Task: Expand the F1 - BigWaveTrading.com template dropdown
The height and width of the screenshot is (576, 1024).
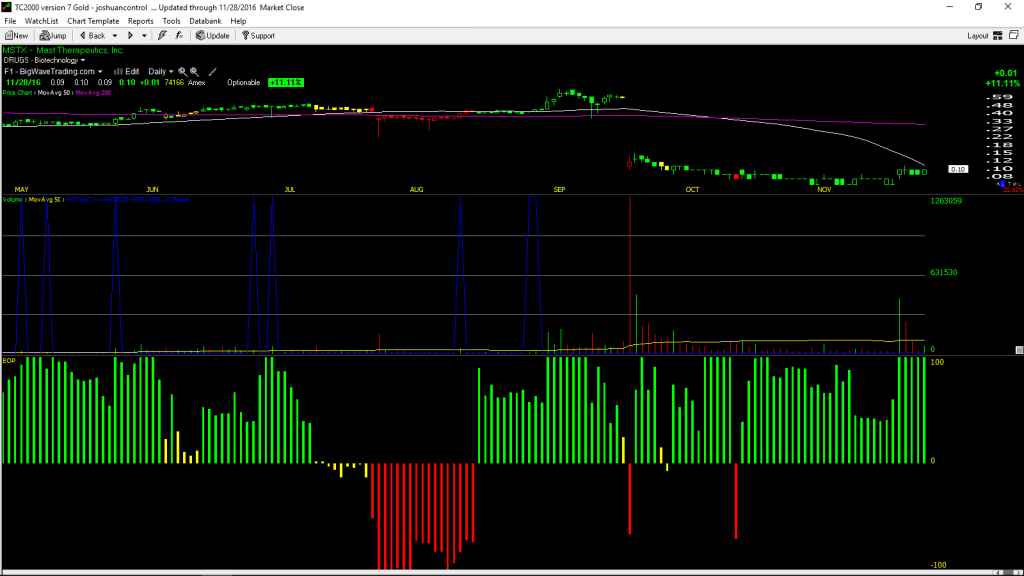Action: click(54, 71)
